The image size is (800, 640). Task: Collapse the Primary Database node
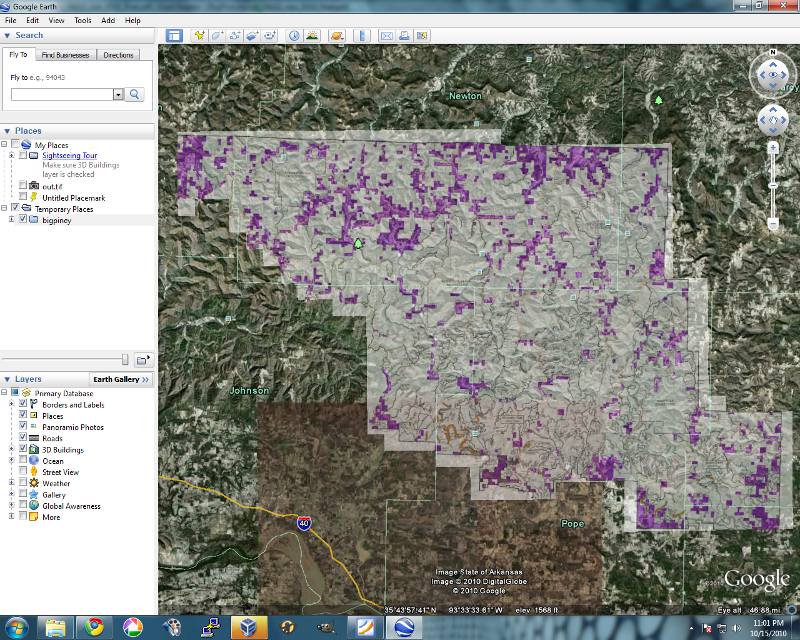(4, 392)
